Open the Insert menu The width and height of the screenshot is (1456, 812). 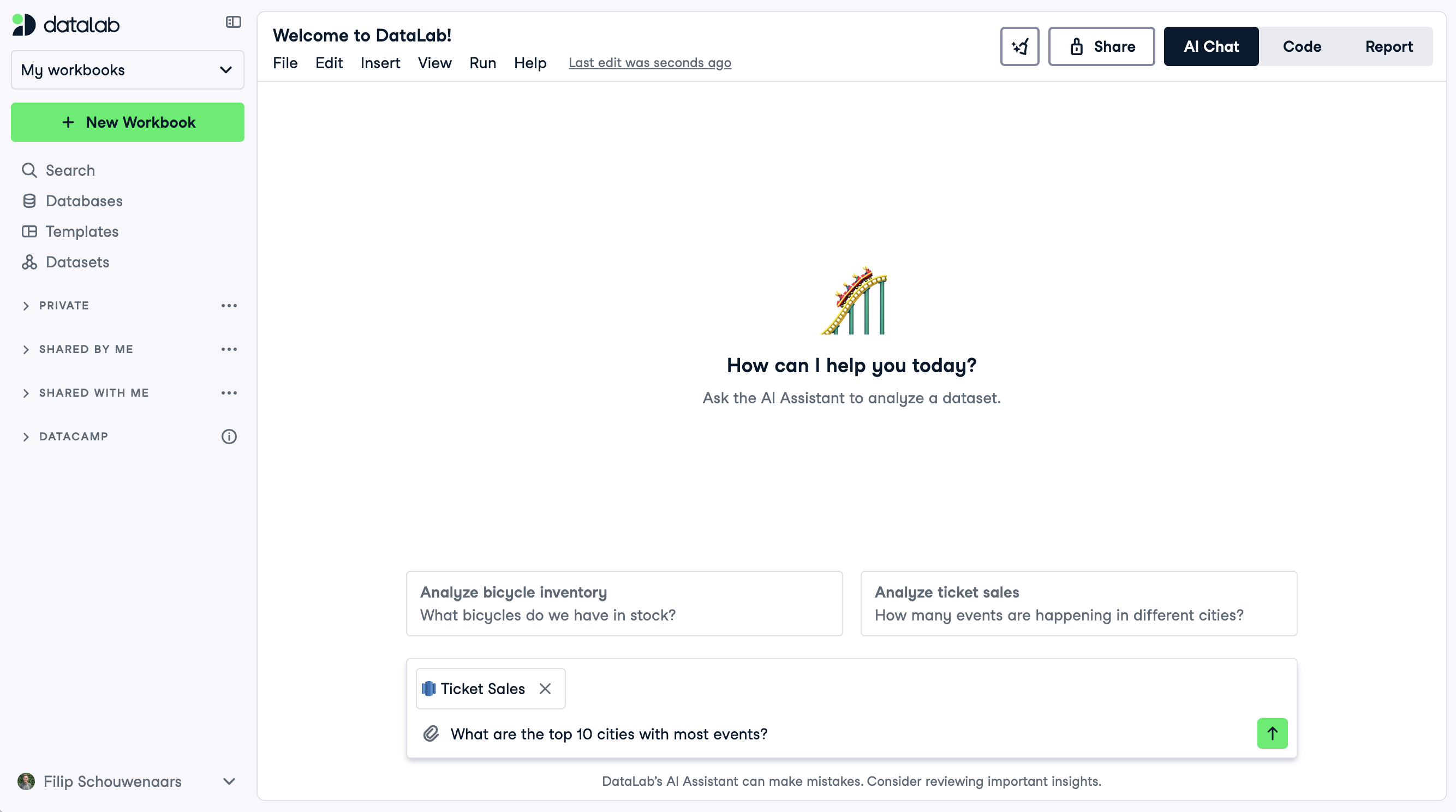(380, 63)
